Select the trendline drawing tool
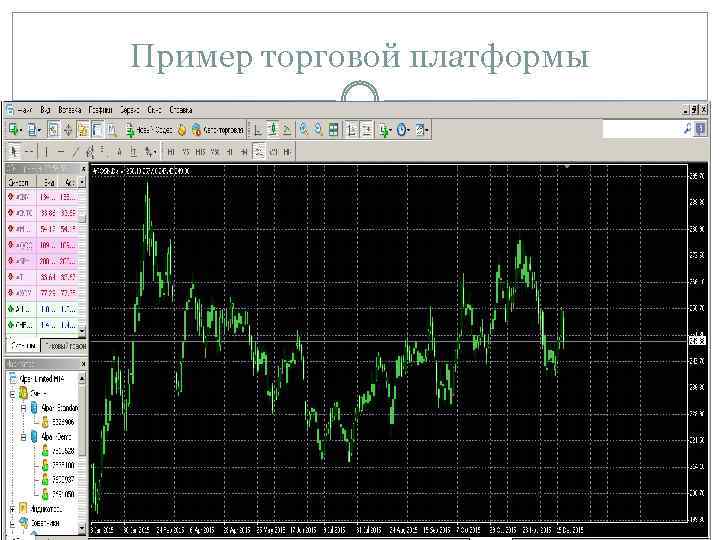 (x=76, y=152)
